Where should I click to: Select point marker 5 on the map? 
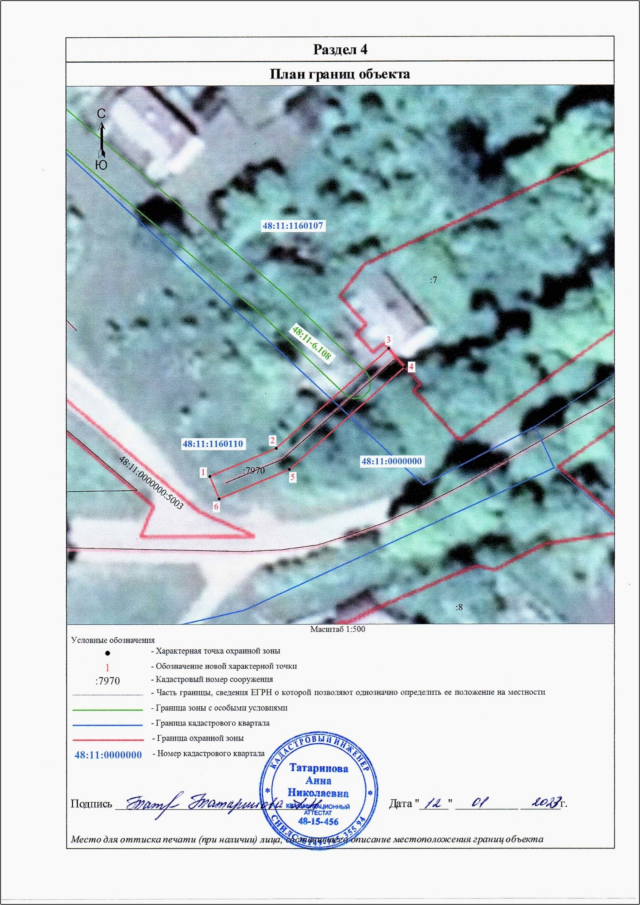[x=292, y=478]
